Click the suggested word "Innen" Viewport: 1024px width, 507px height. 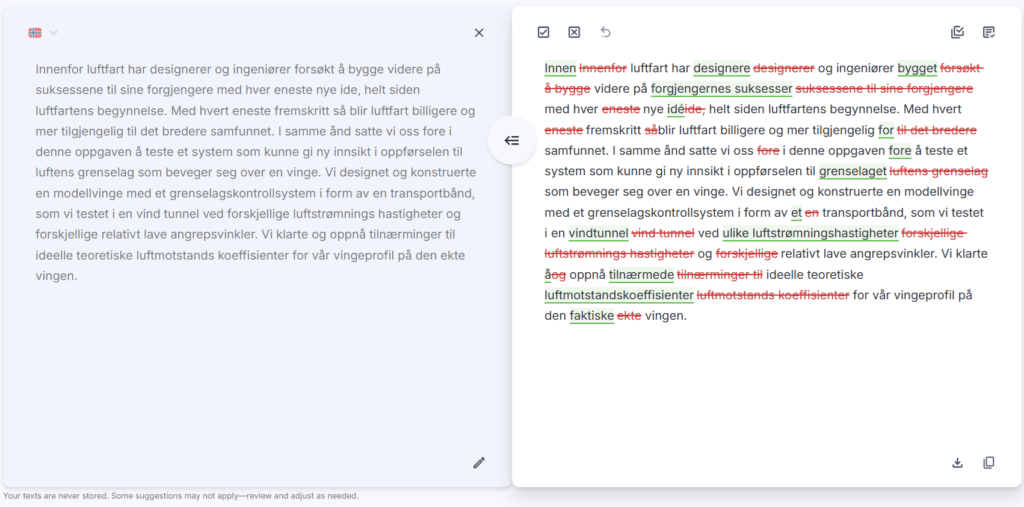point(560,68)
